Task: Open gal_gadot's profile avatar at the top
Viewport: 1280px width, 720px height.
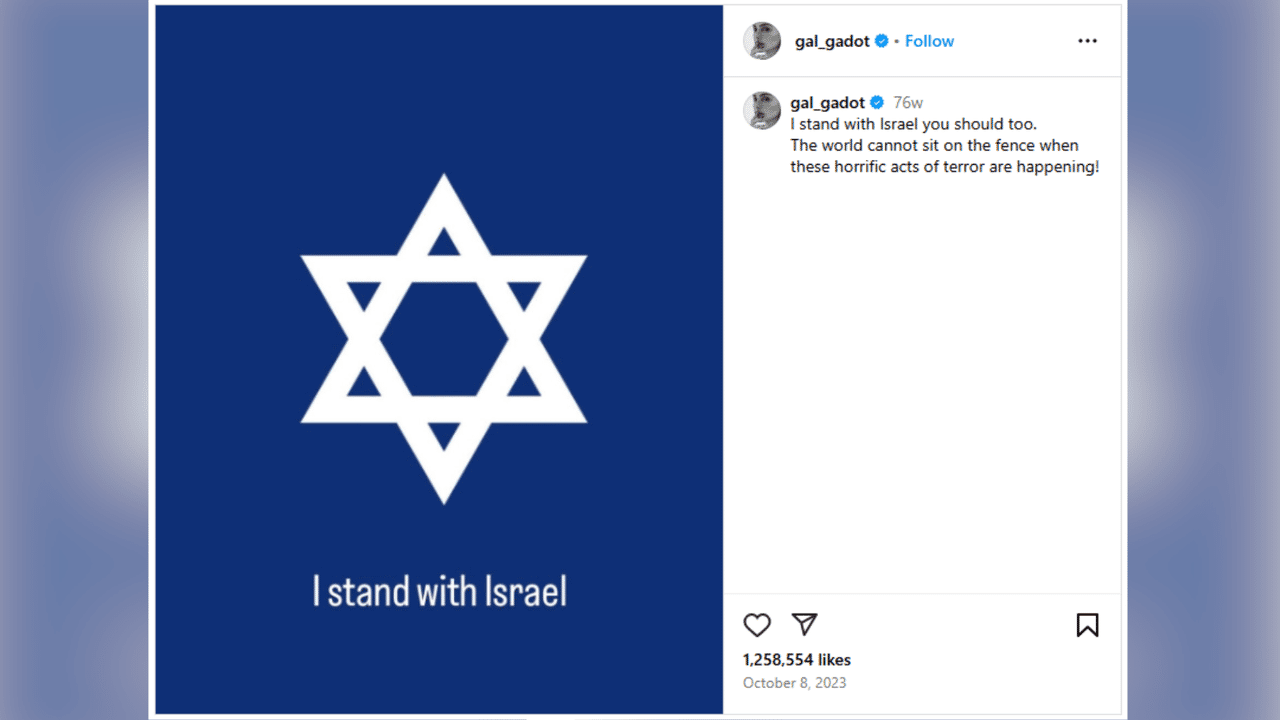Action: point(761,41)
